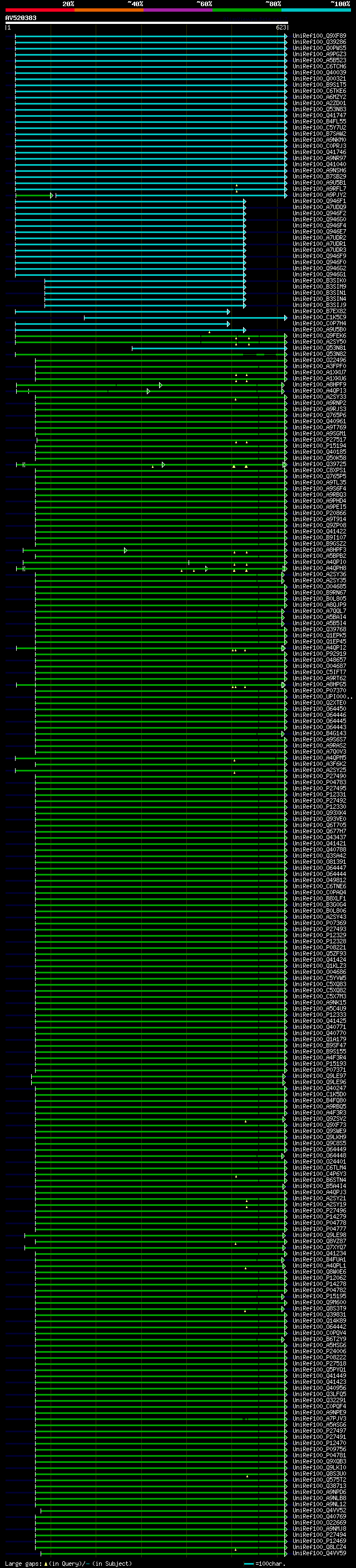Select hit UniRef100_C8XPS1
Viewport: 356px width, 1568px height.
(319, 470)
